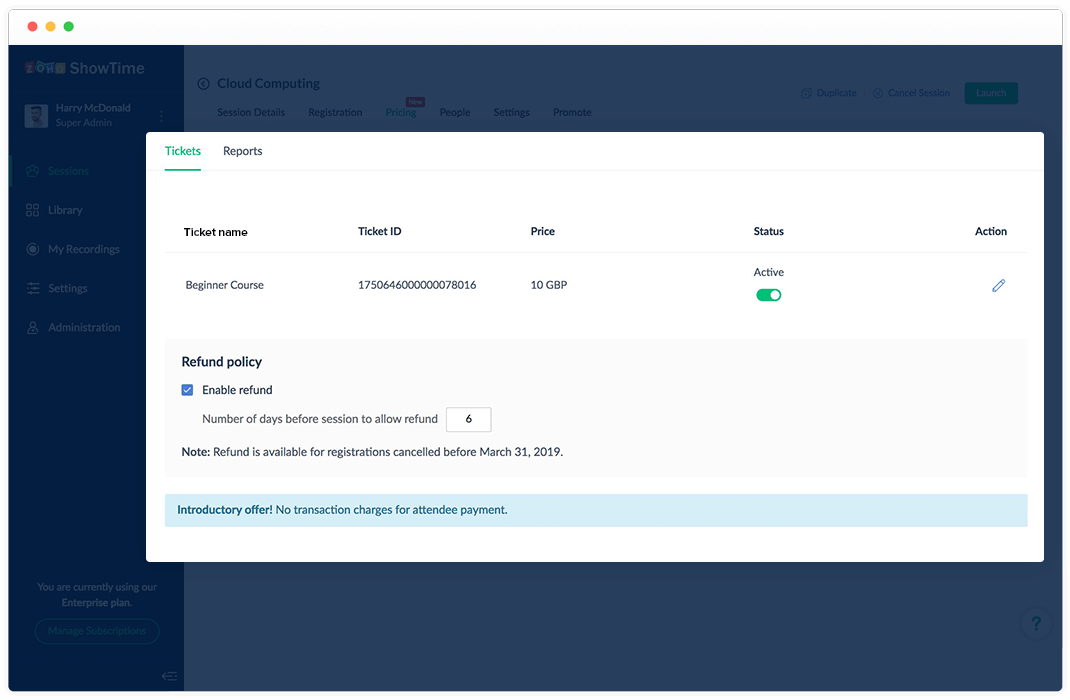1070x700 pixels.
Task: Open the help question mark bubble
Action: coord(1036,623)
